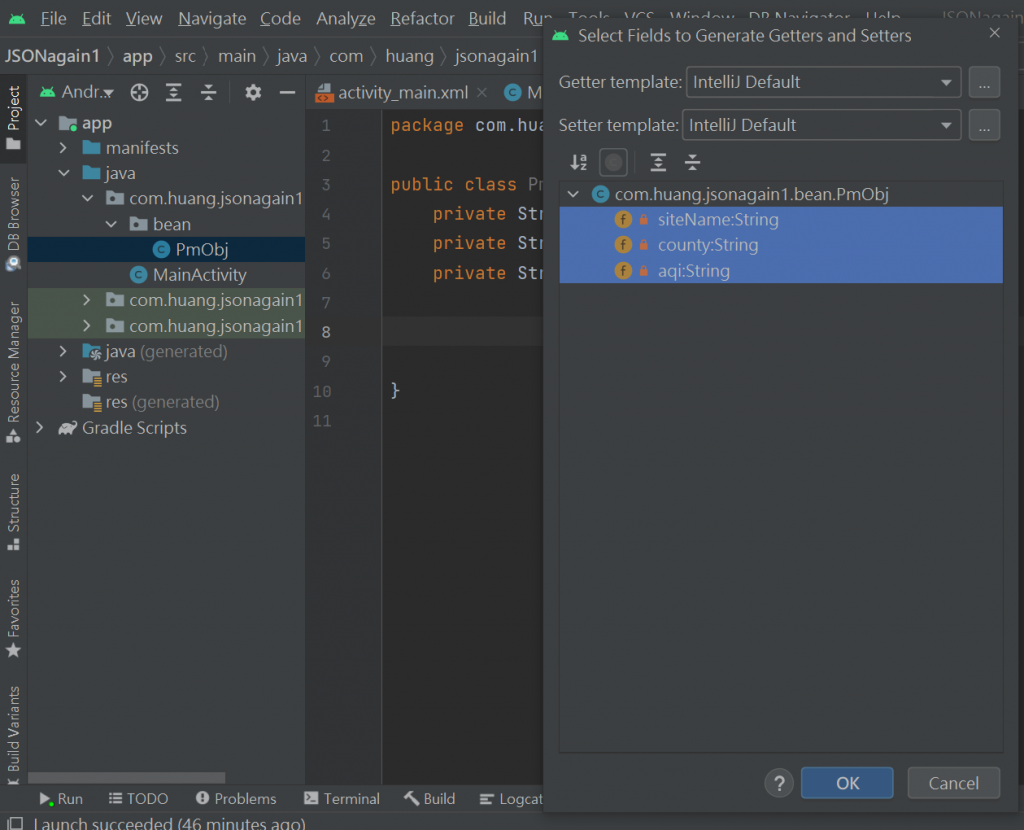Open the Problems tool window
The width and height of the screenshot is (1024, 830).
click(x=236, y=799)
